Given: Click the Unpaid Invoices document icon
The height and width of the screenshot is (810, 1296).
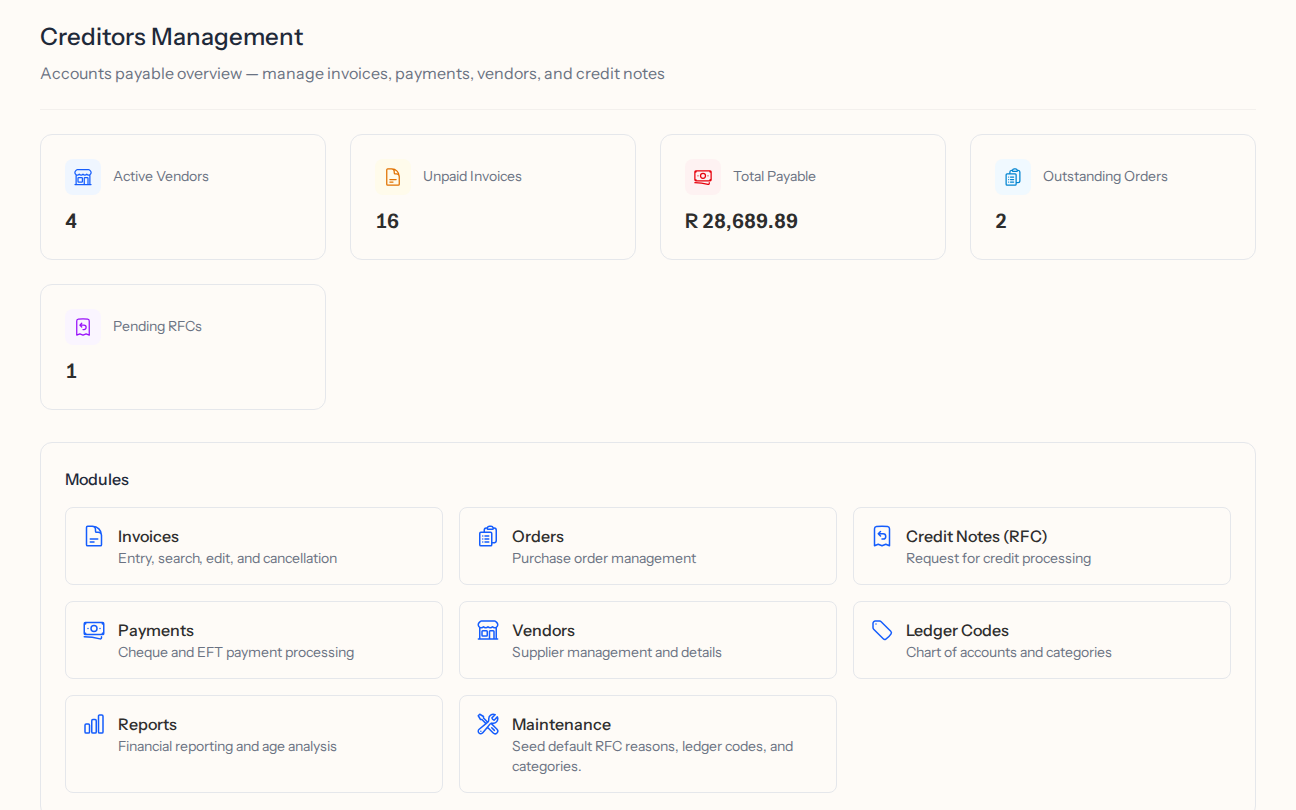Looking at the screenshot, I should (393, 177).
